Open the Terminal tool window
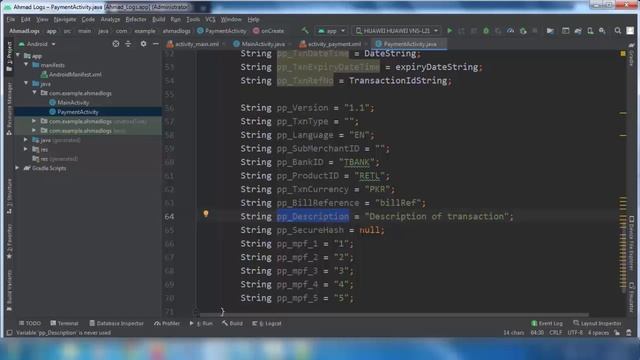 click(x=64, y=323)
